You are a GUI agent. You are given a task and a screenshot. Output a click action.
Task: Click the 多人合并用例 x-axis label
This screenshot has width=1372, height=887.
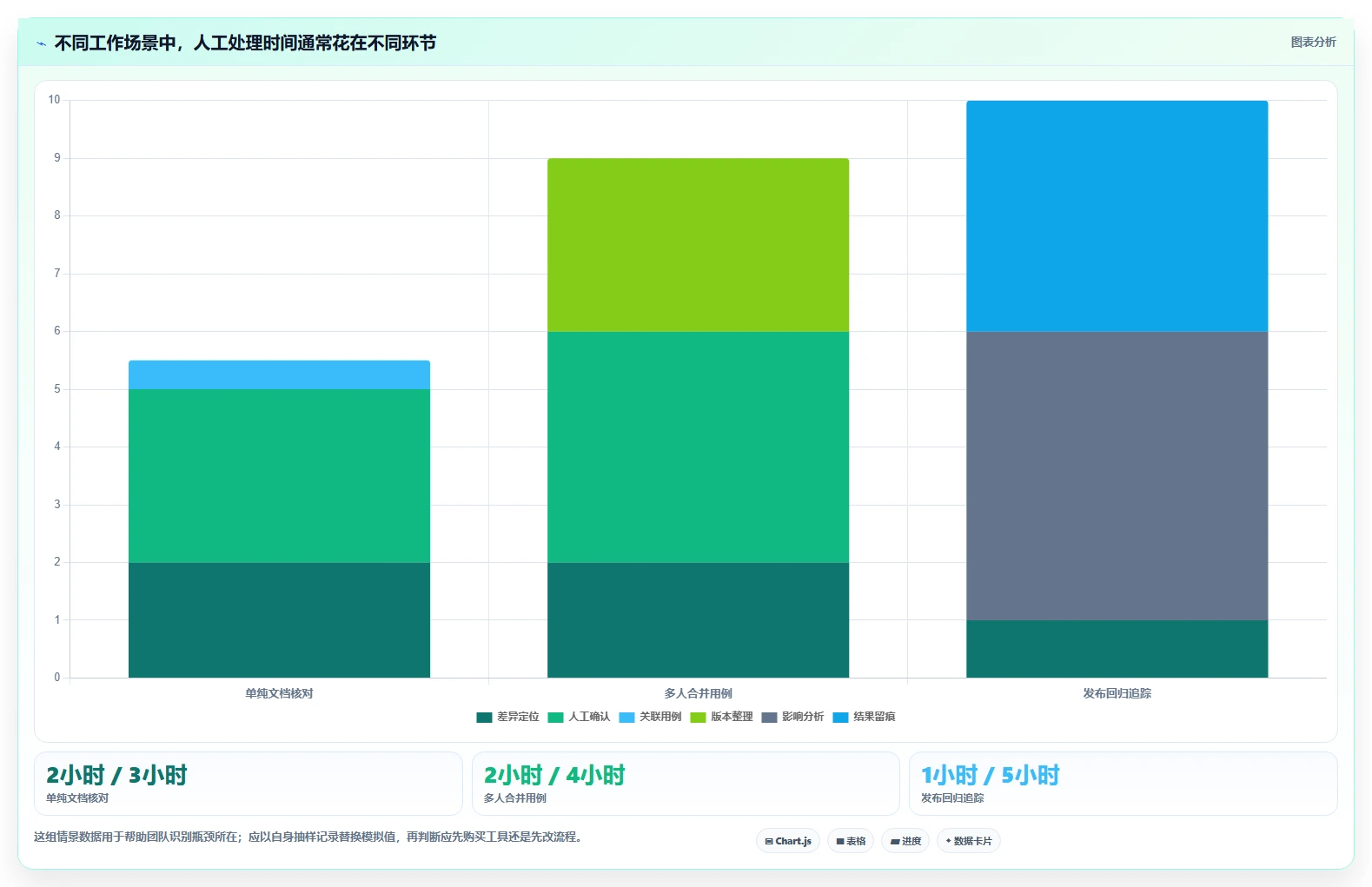(x=698, y=693)
